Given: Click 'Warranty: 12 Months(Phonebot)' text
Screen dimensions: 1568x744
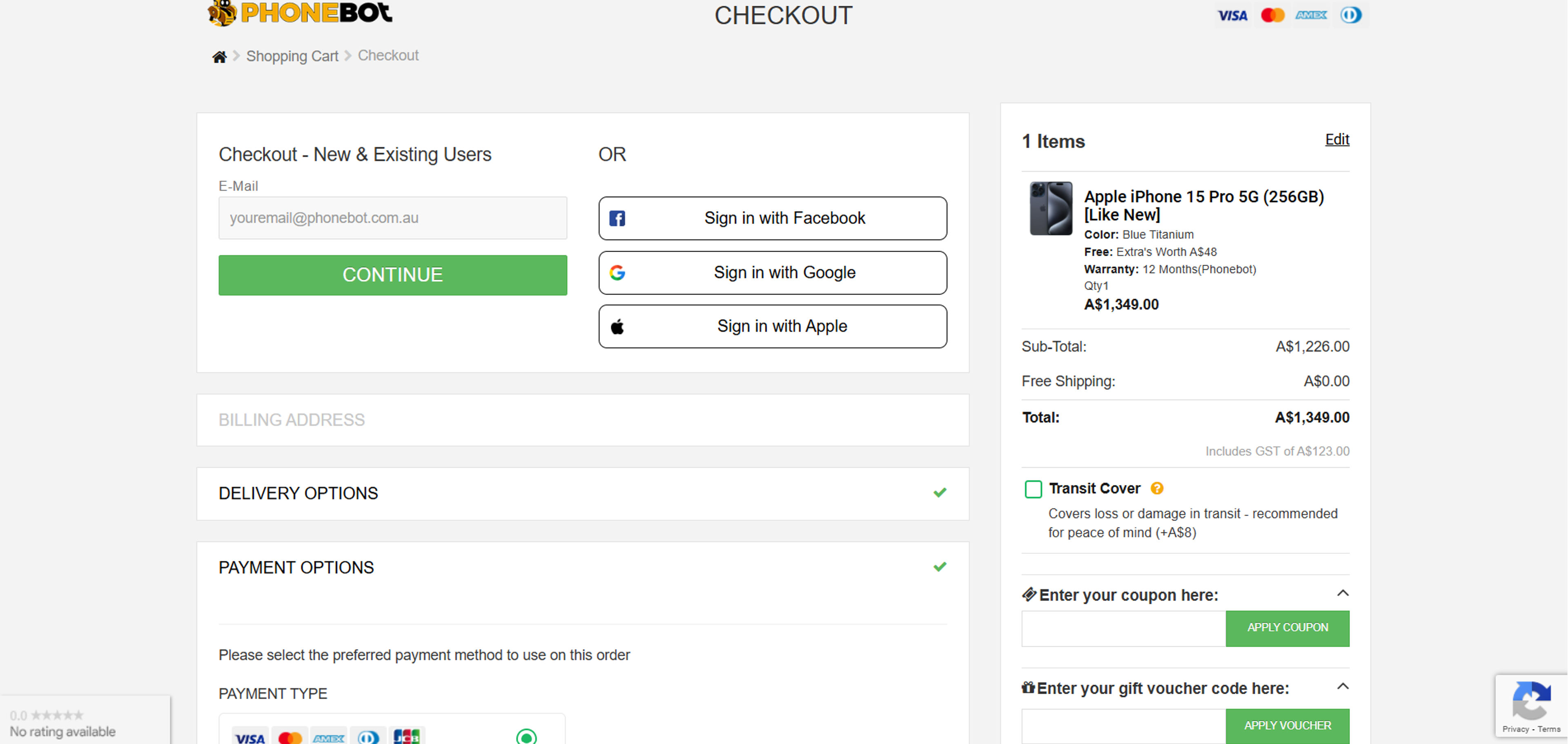Looking at the screenshot, I should (1169, 269).
